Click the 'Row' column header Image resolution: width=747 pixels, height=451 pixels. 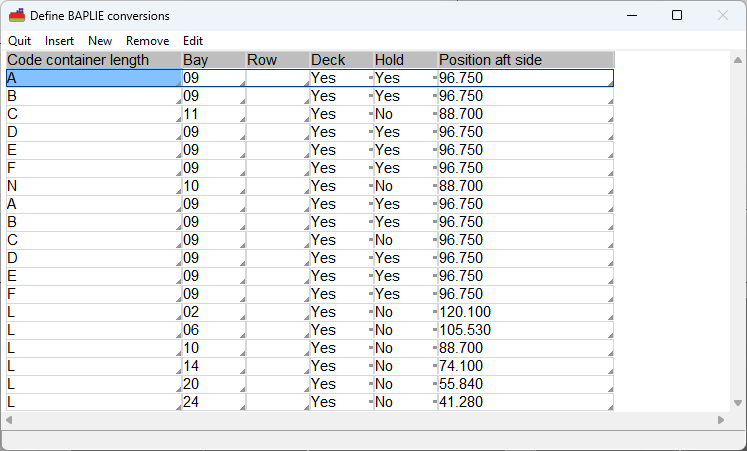pos(278,60)
